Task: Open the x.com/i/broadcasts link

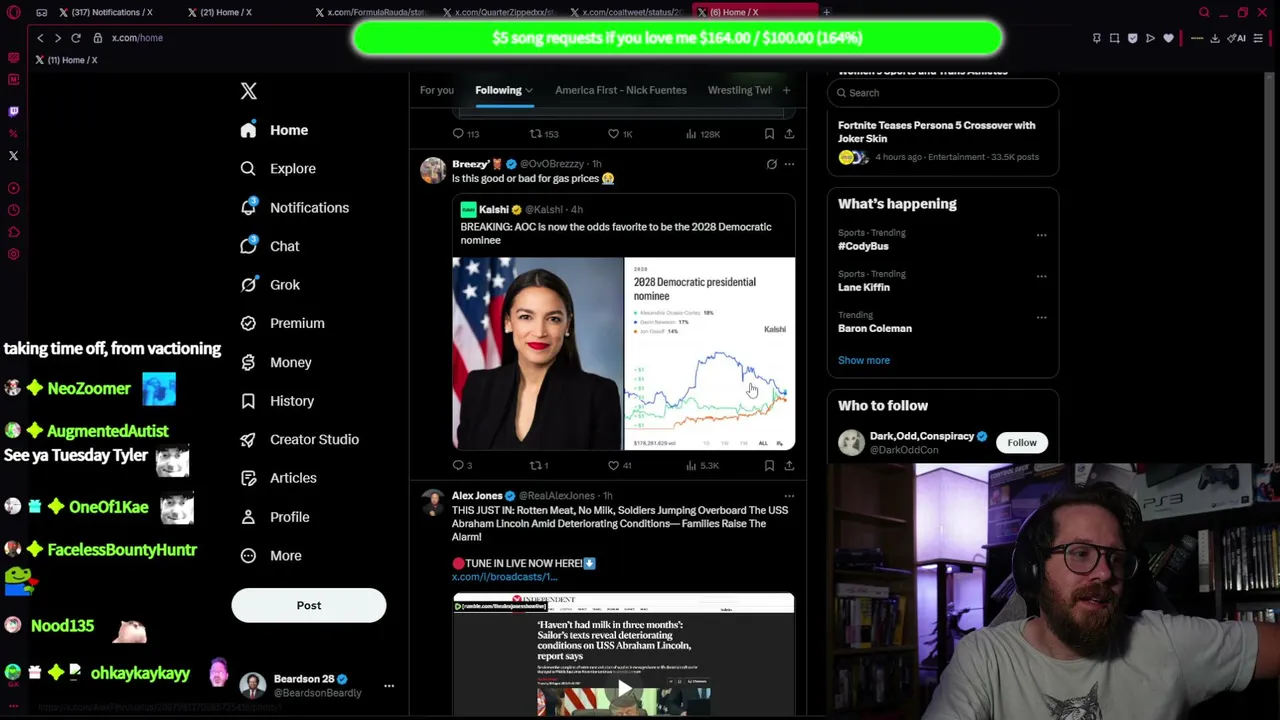Action: click(504, 577)
